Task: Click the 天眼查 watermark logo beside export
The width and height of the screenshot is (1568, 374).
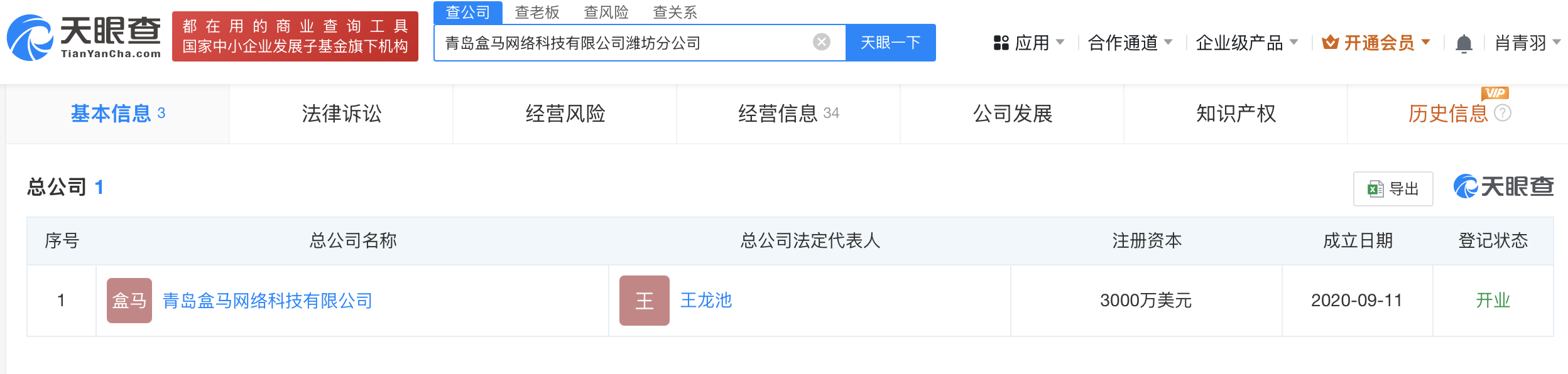Action: (1503, 186)
